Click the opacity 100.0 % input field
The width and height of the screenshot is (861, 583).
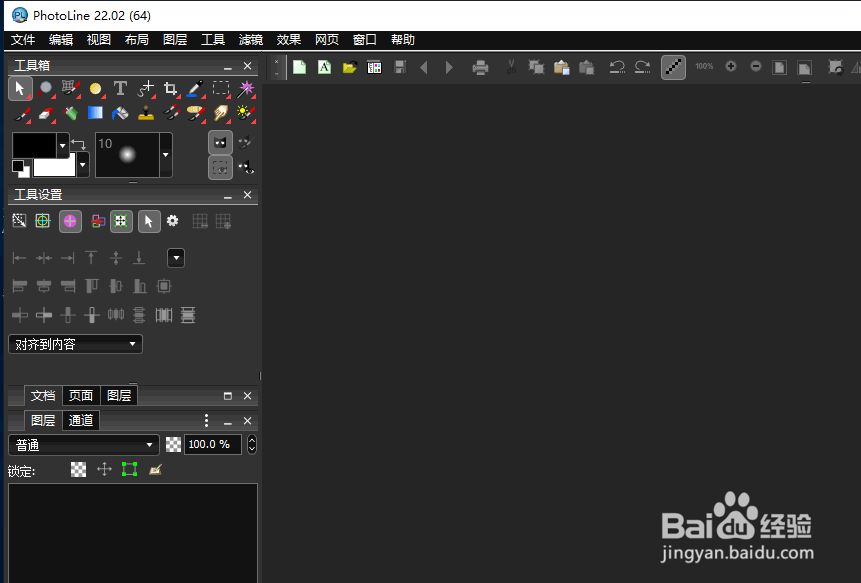213,444
